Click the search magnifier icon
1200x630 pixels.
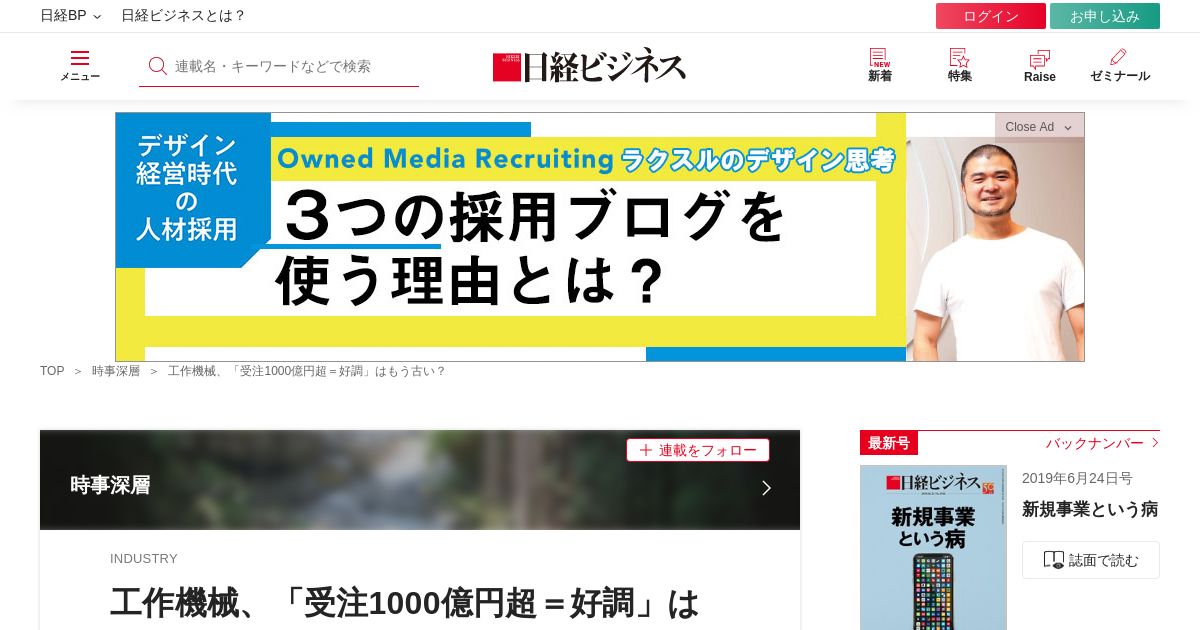(x=157, y=66)
